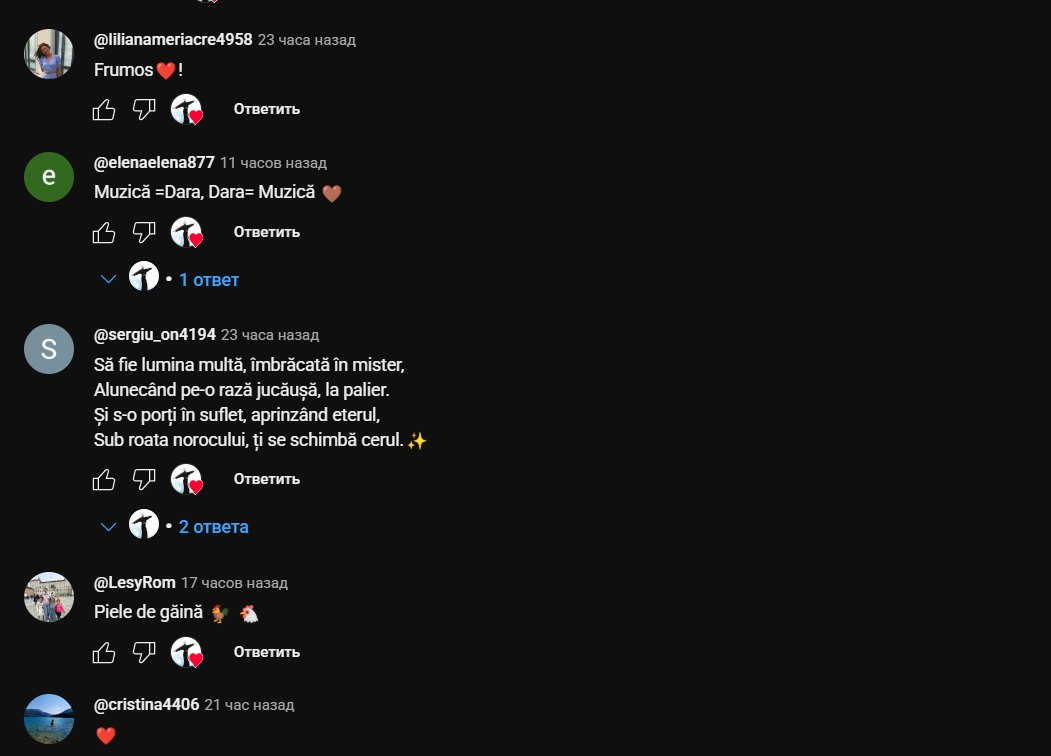Like the comment by @elenaelena877
This screenshot has width=1051, height=756.
104,233
